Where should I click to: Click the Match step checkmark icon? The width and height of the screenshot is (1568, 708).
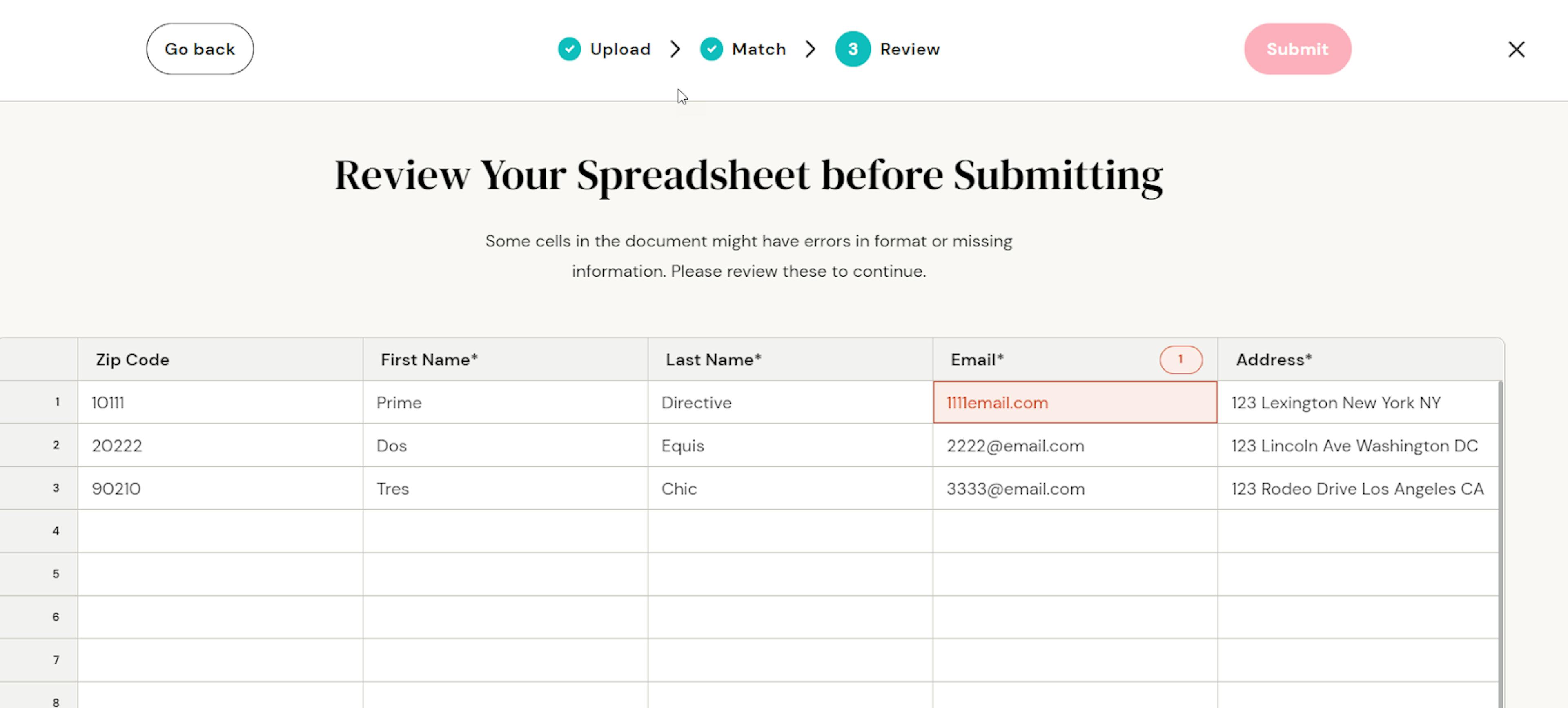[711, 49]
